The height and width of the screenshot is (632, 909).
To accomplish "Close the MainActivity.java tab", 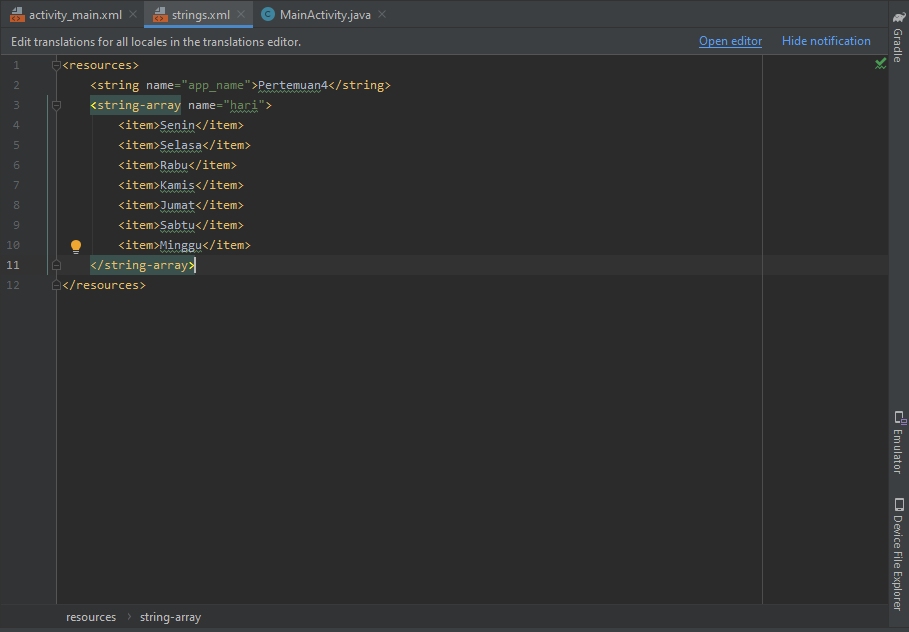I will (x=382, y=14).
